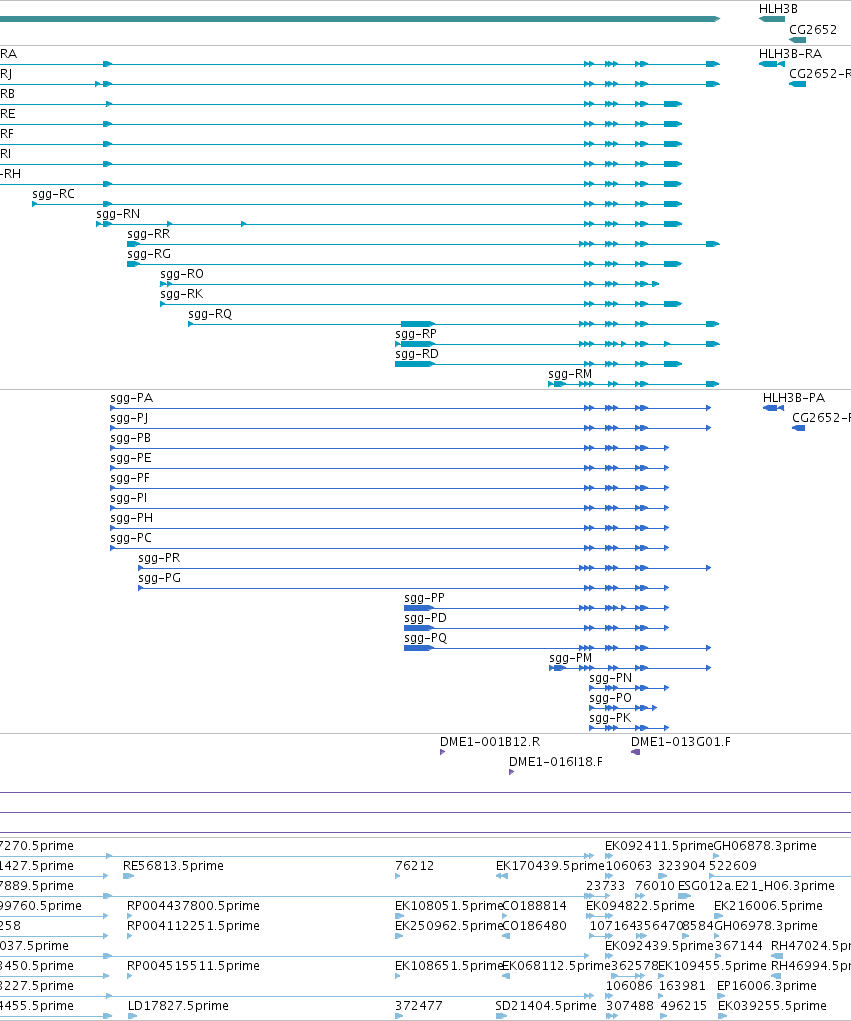Click the HLH3B gene label
The width and height of the screenshot is (851, 1021).
778,9
